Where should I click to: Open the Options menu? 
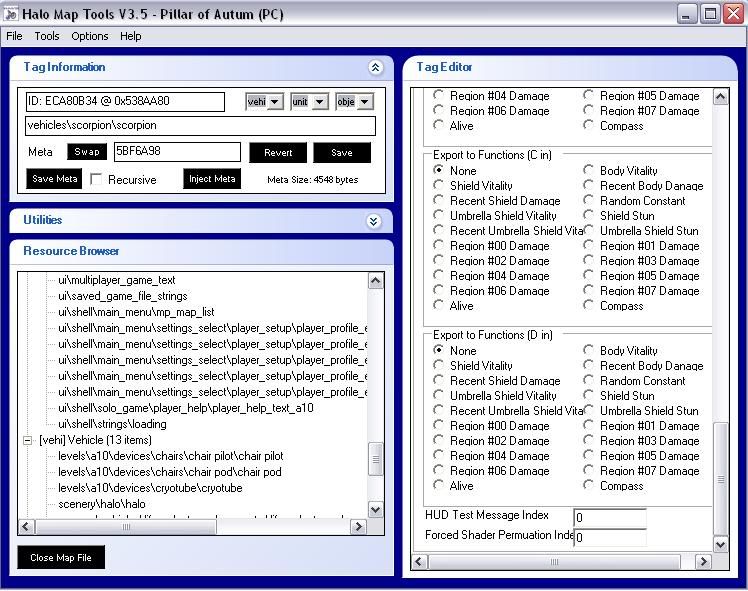[90, 36]
